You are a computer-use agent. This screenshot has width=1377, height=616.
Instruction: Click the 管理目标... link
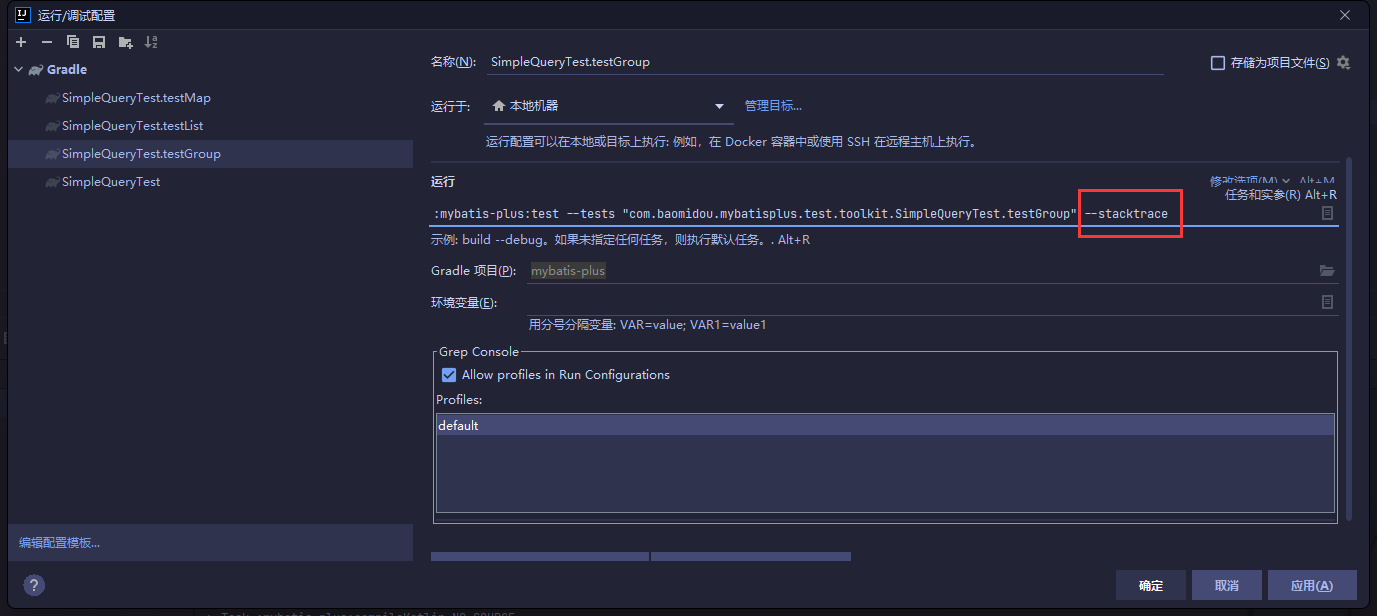773,106
